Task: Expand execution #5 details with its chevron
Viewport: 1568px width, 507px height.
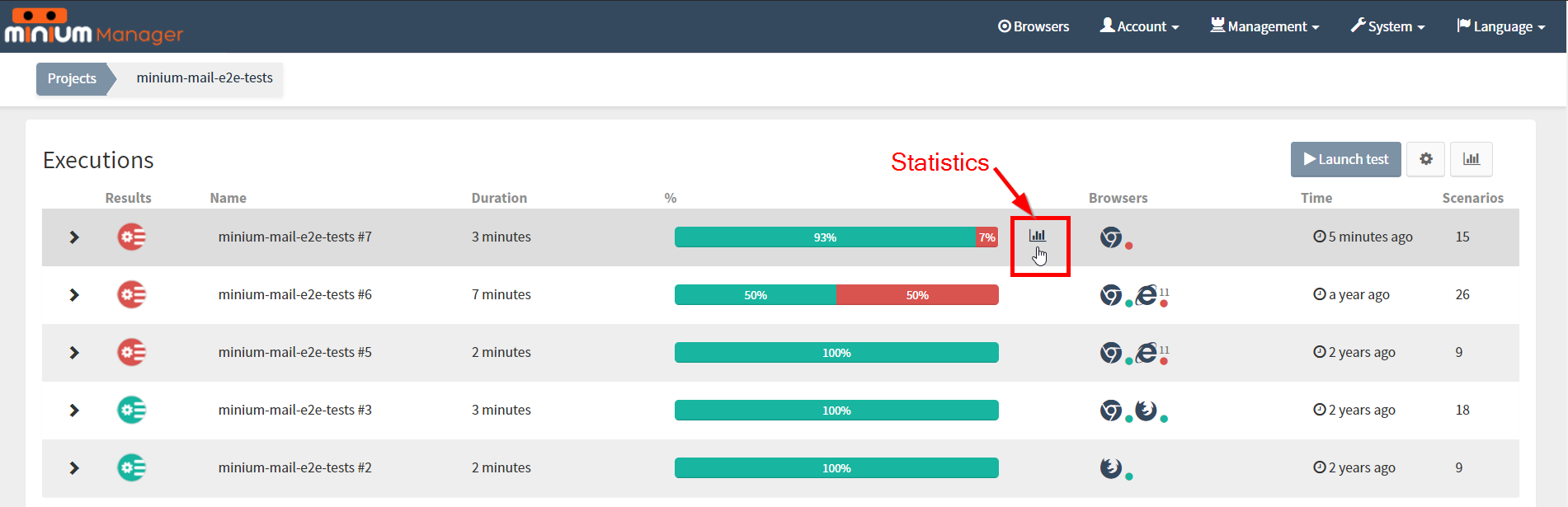Action: pyautogui.click(x=74, y=353)
